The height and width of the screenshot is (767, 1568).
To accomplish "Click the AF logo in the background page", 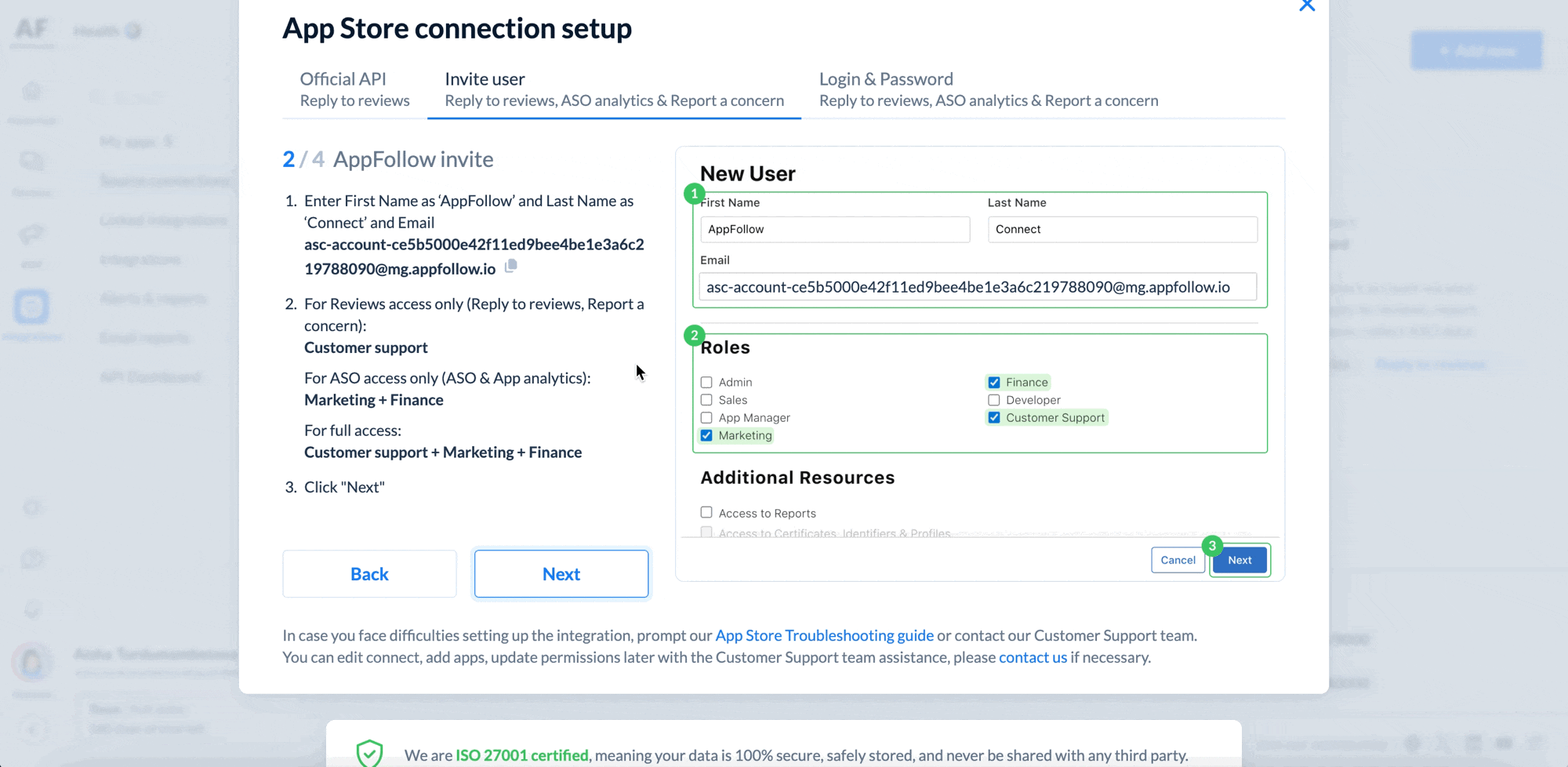I will tap(32, 30).
